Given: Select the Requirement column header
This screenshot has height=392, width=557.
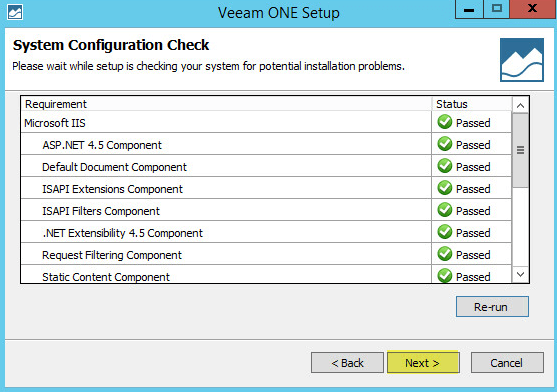Looking at the screenshot, I should tap(226, 104).
